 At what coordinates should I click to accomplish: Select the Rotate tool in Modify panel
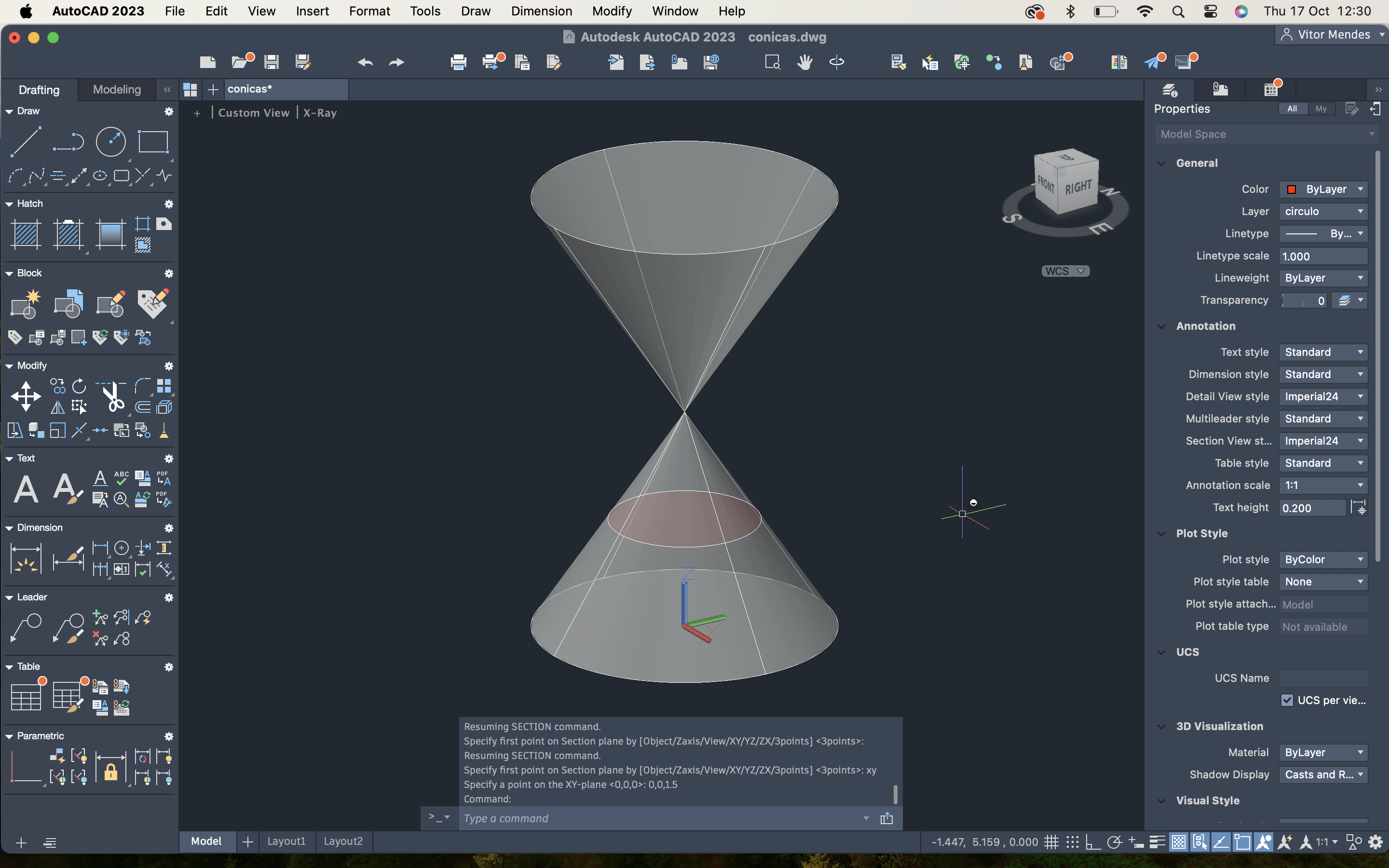coord(79,386)
